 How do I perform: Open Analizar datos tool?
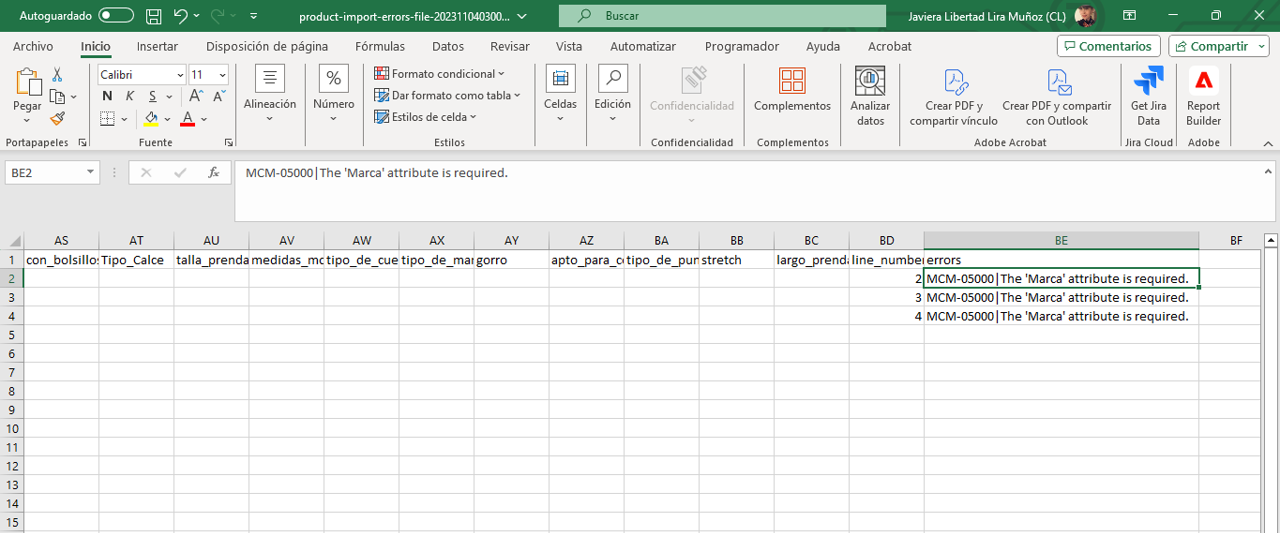coord(870,97)
